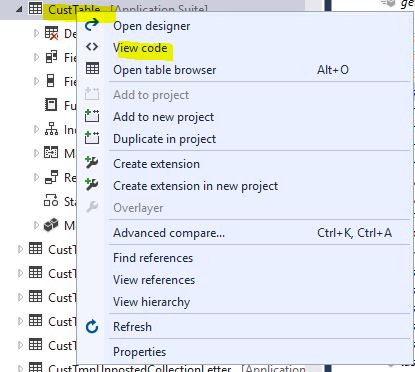Open View hierarchy menu item

click(151, 302)
